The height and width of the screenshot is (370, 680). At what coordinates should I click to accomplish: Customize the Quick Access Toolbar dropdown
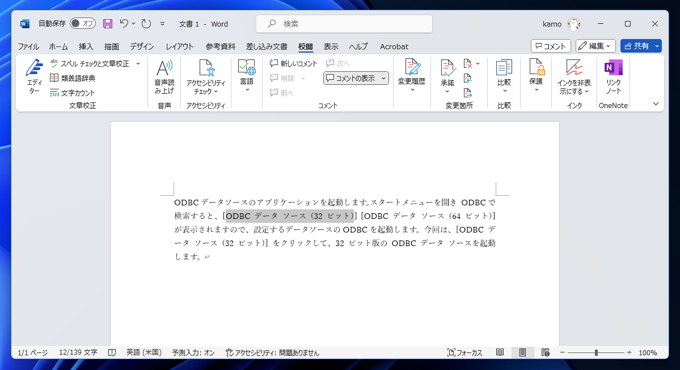click(162, 24)
